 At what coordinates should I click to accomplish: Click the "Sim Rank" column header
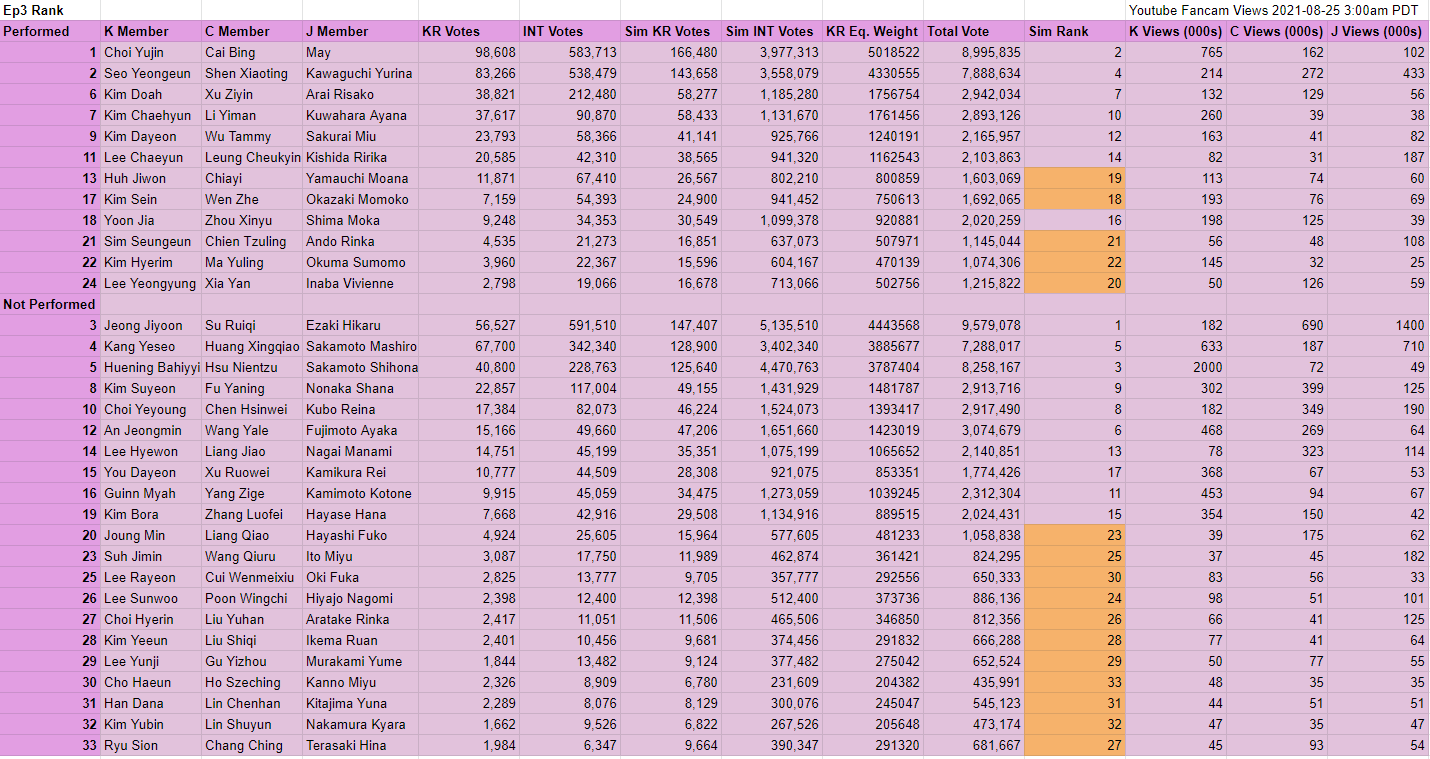(1056, 31)
